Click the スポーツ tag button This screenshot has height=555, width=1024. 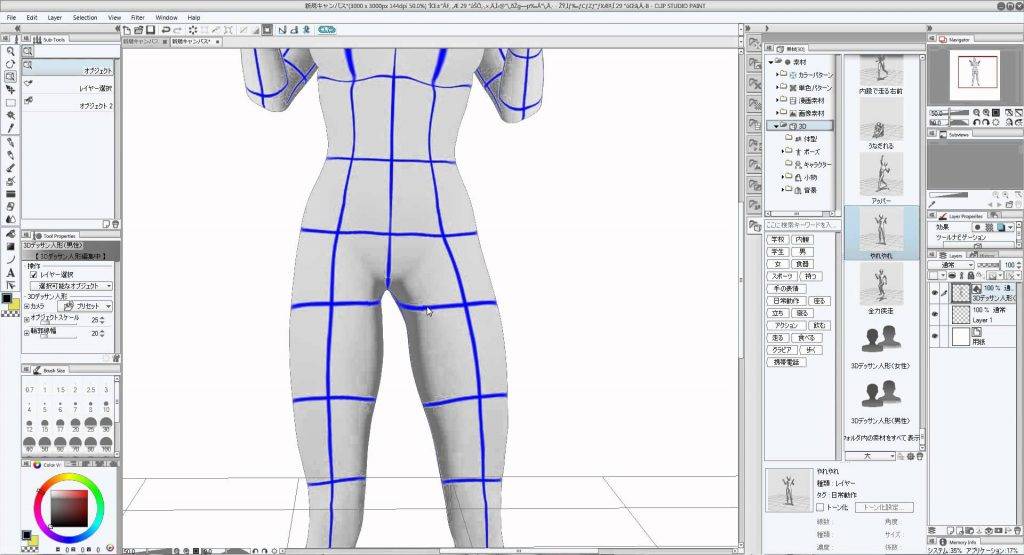[x=782, y=276]
